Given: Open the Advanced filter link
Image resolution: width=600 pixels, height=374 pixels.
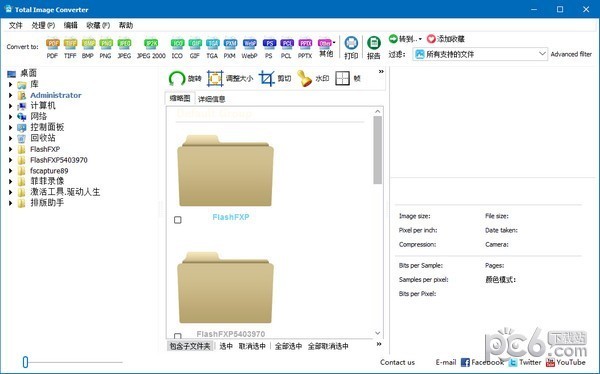Looking at the screenshot, I should point(571,54).
